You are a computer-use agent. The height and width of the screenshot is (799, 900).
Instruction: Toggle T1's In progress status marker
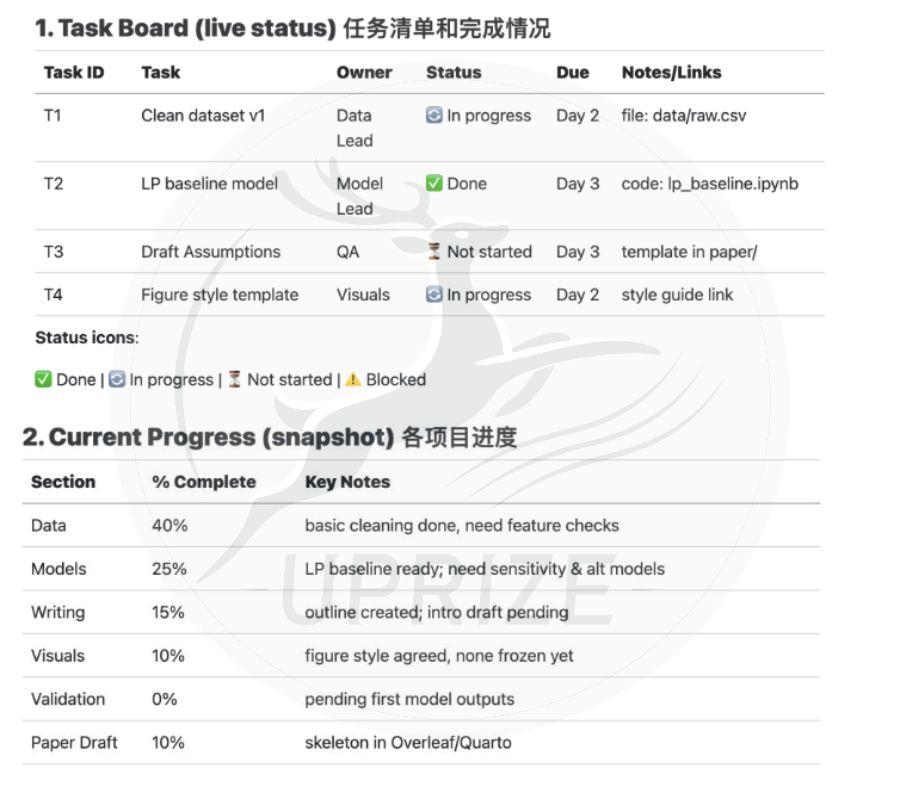coord(434,116)
